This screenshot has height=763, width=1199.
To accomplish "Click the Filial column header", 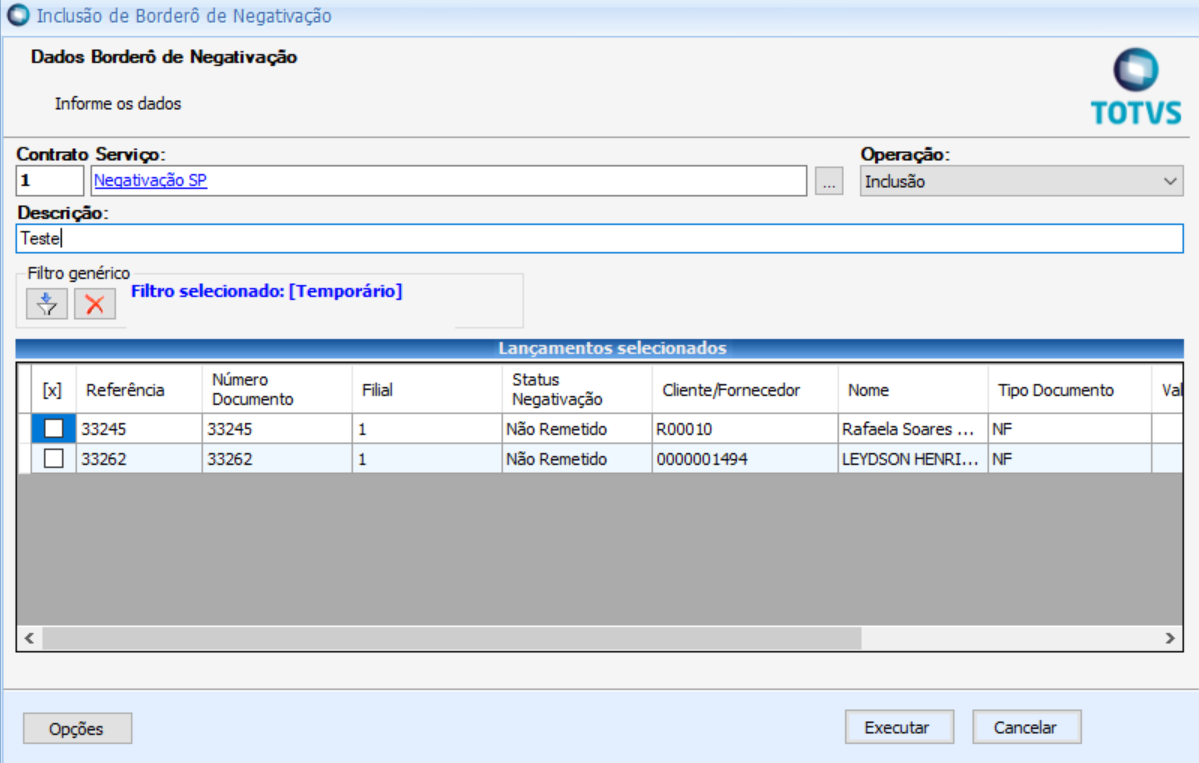I will pos(427,390).
